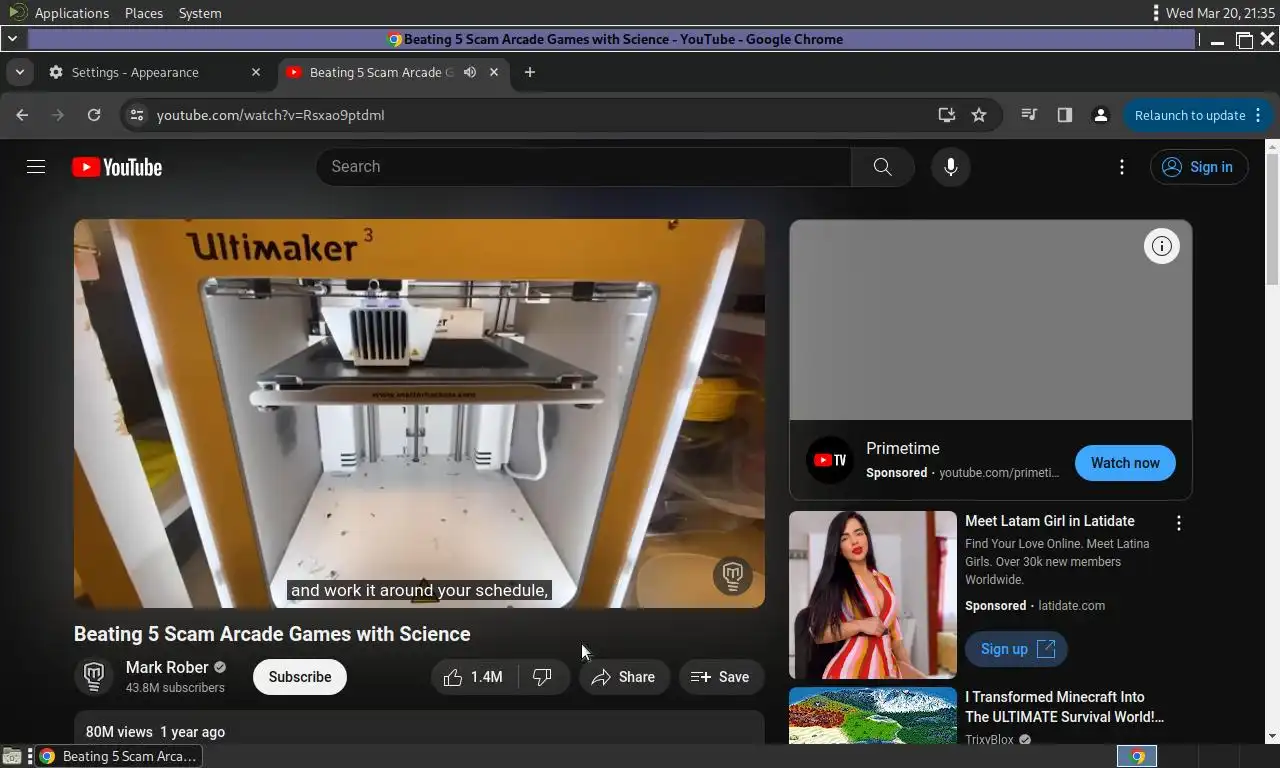Image resolution: width=1280 pixels, height=768 pixels.
Task: Click the Meet Latam Girl in Latidate title
Action: pyautogui.click(x=1050, y=521)
